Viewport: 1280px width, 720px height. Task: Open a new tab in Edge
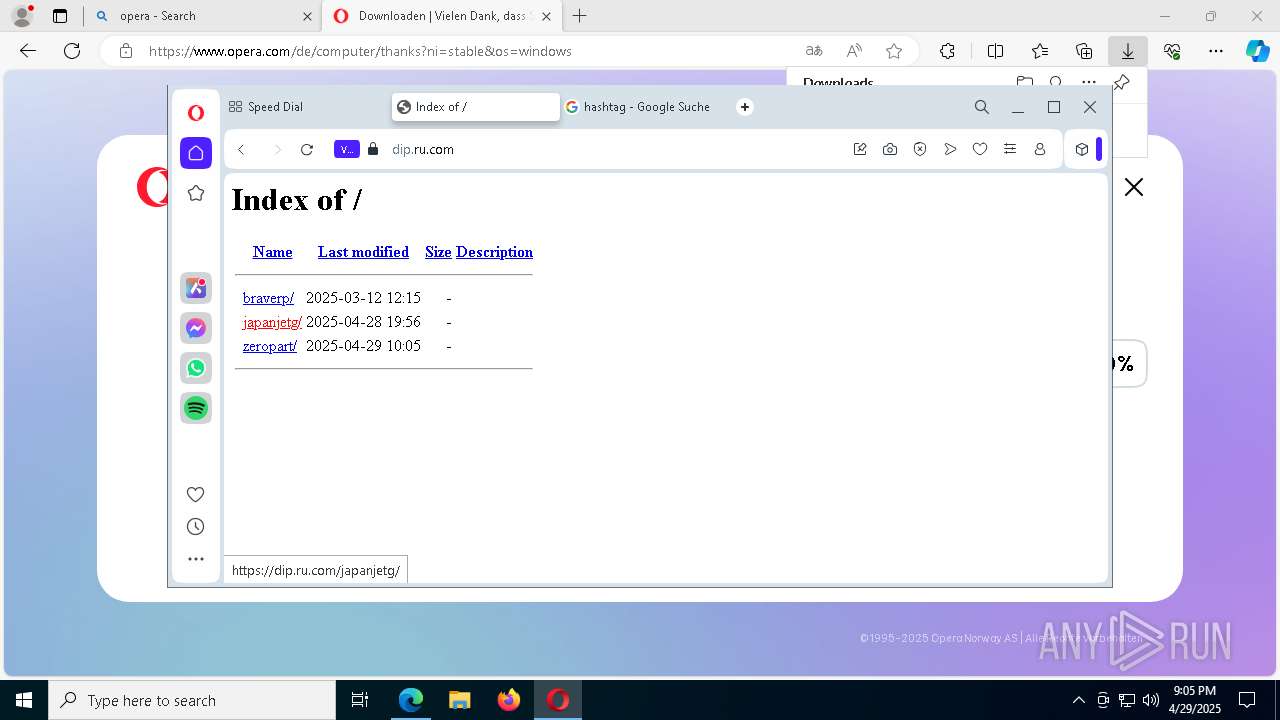coord(579,16)
